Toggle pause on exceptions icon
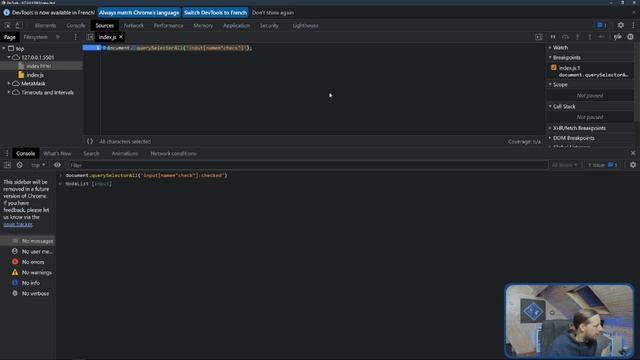Viewport: 640px width, 360px height. (630, 37)
